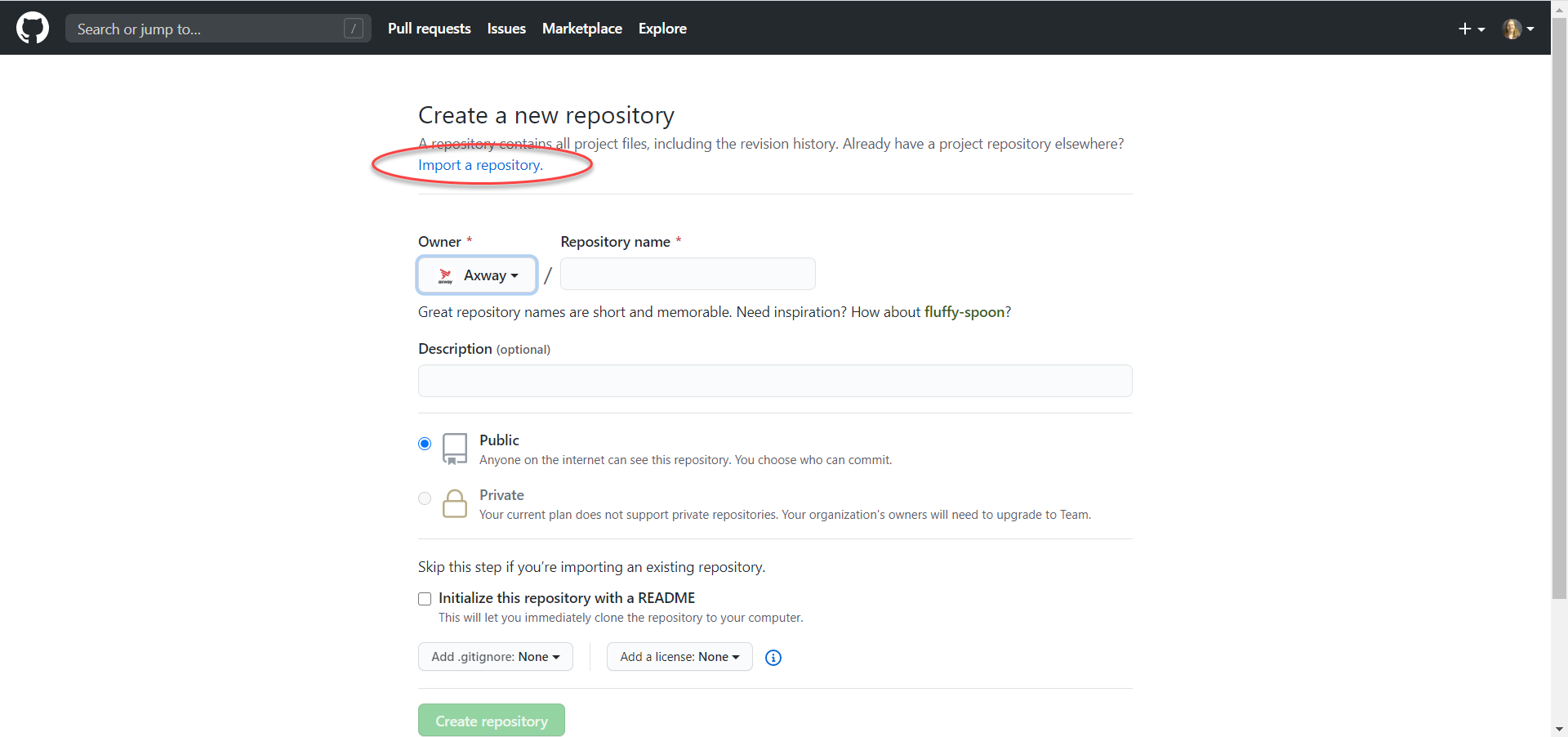This screenshot has height=737, width=1568.
Task: Follow the Import a repository link
Action: pyautogui.click(x=480, y=165)
